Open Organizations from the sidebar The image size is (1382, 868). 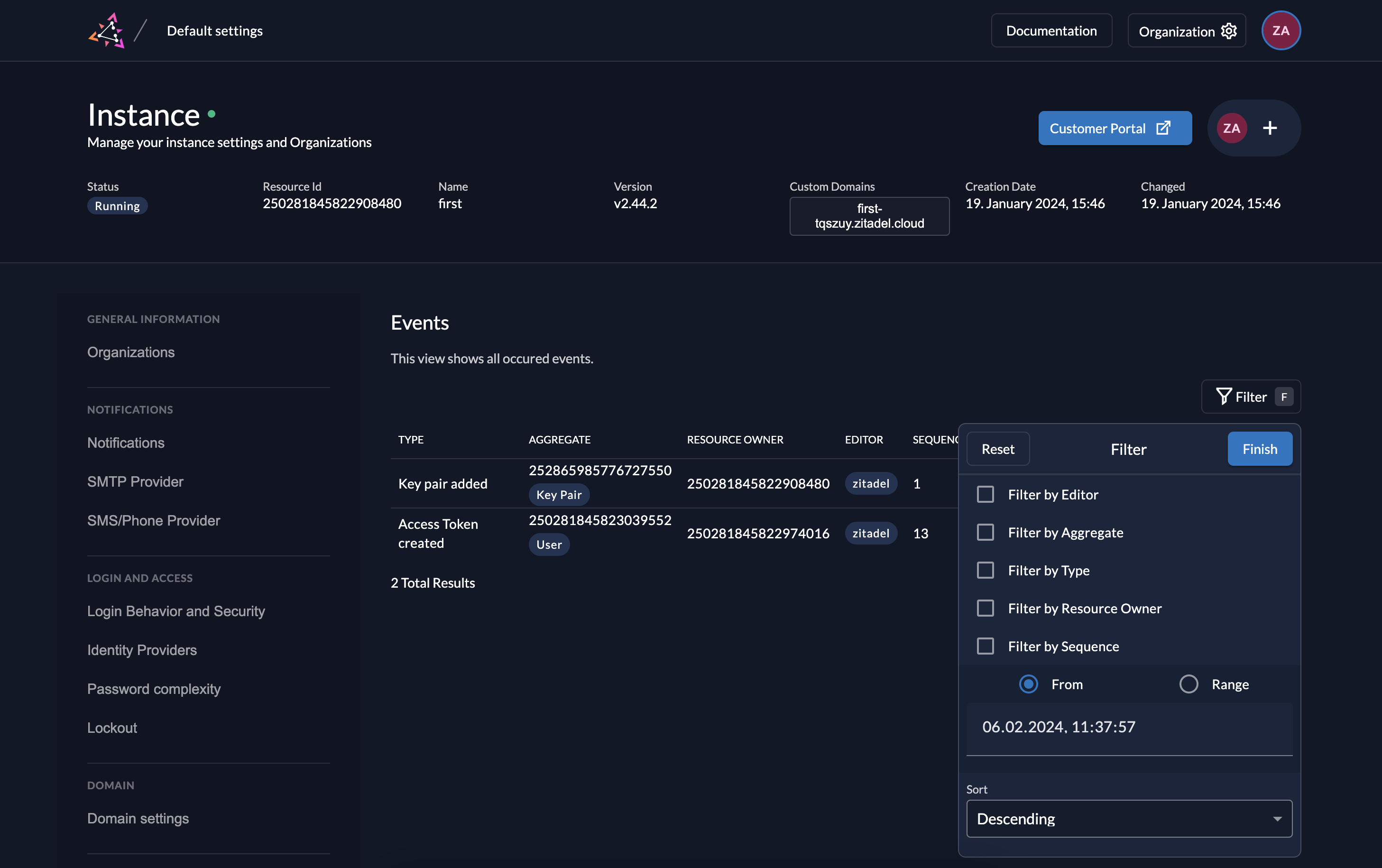tap(131, 352)
